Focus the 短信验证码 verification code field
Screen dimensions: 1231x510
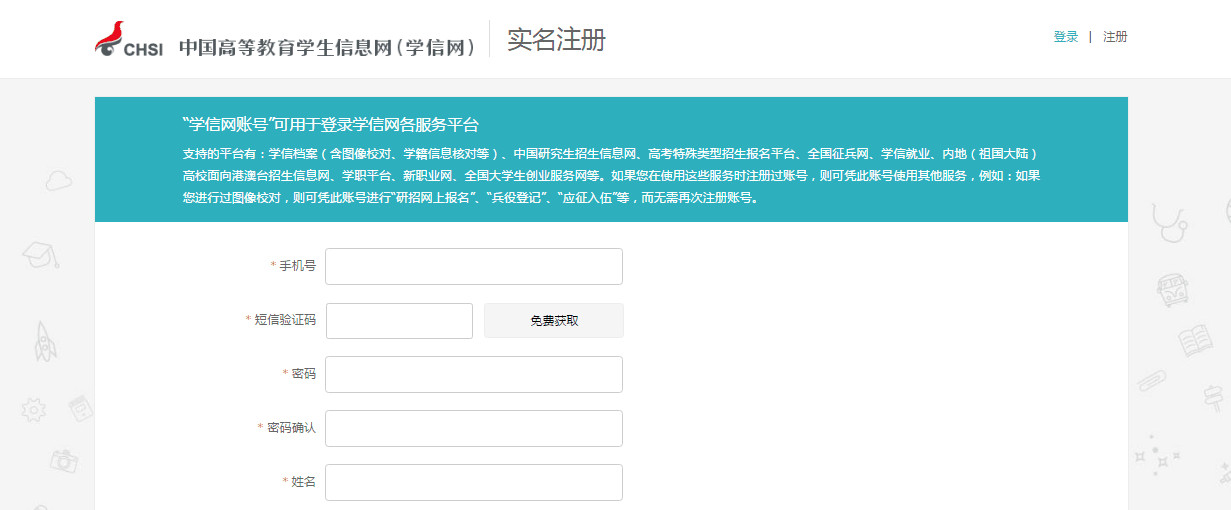tap(399, 321)
